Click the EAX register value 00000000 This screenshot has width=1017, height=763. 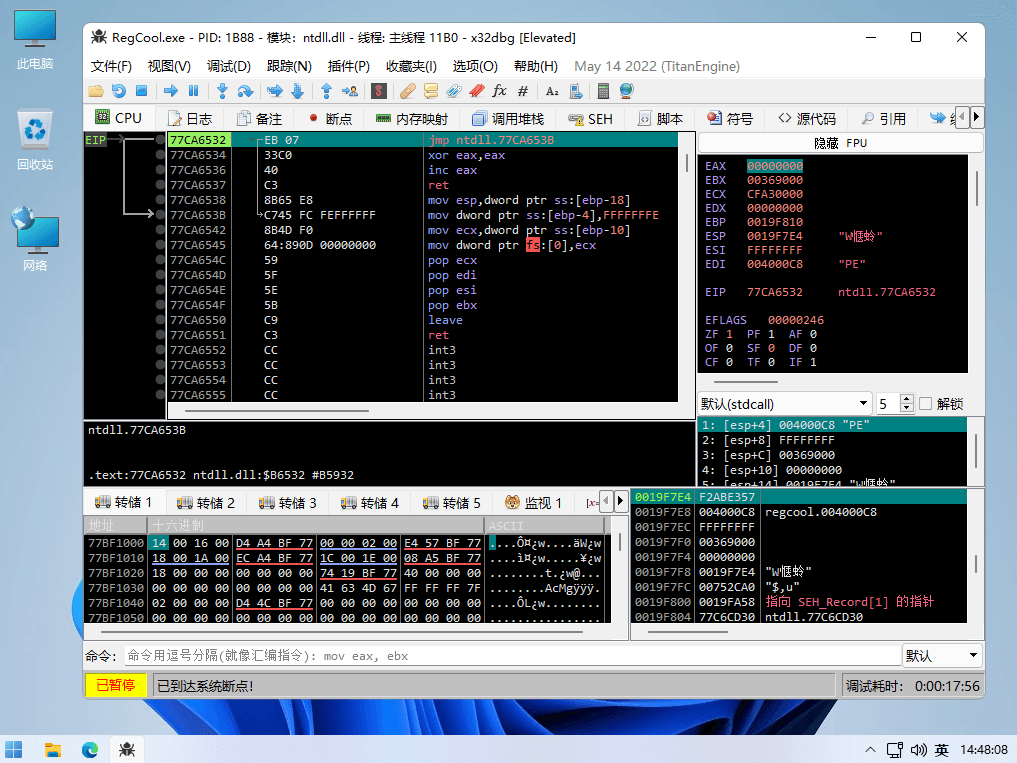(775, 166)
